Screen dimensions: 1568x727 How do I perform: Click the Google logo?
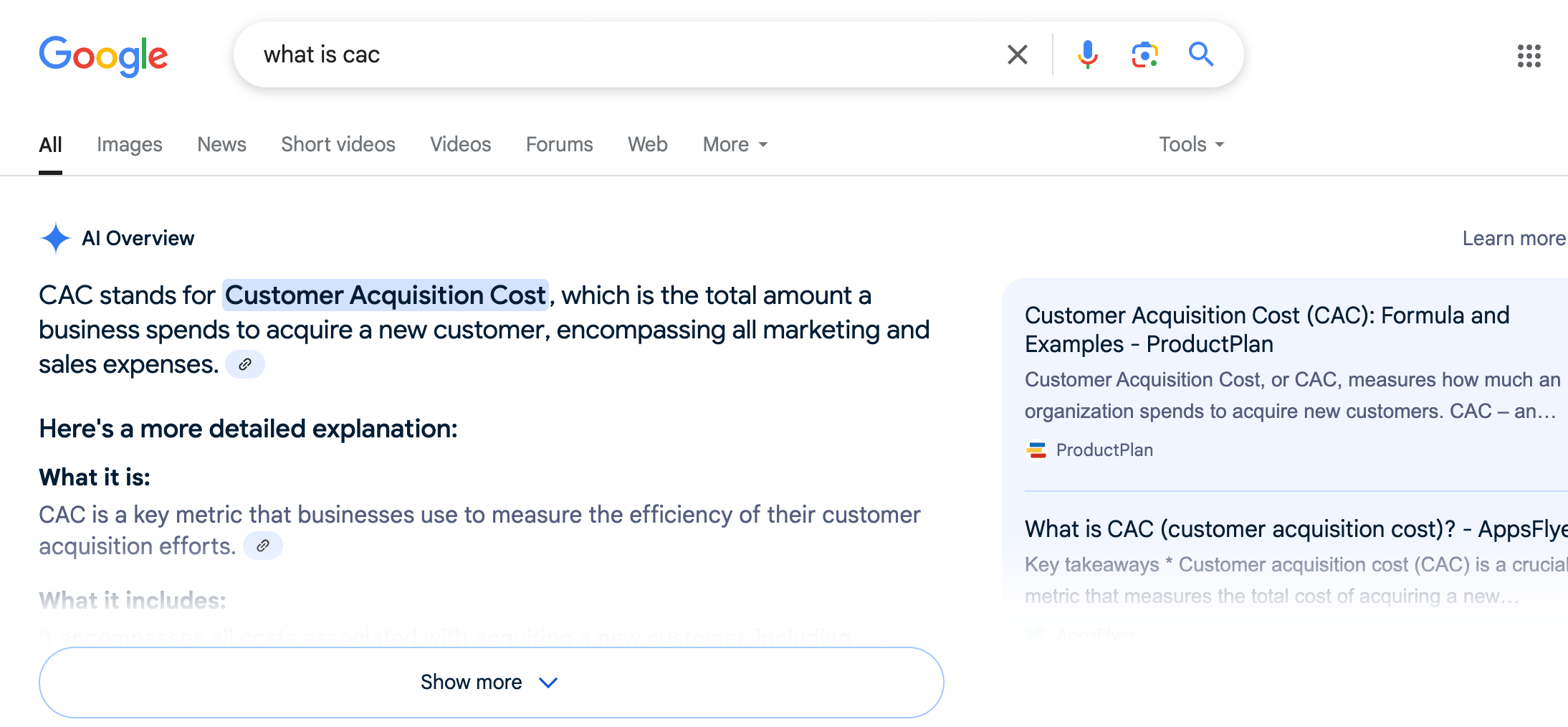click(103, 55)
